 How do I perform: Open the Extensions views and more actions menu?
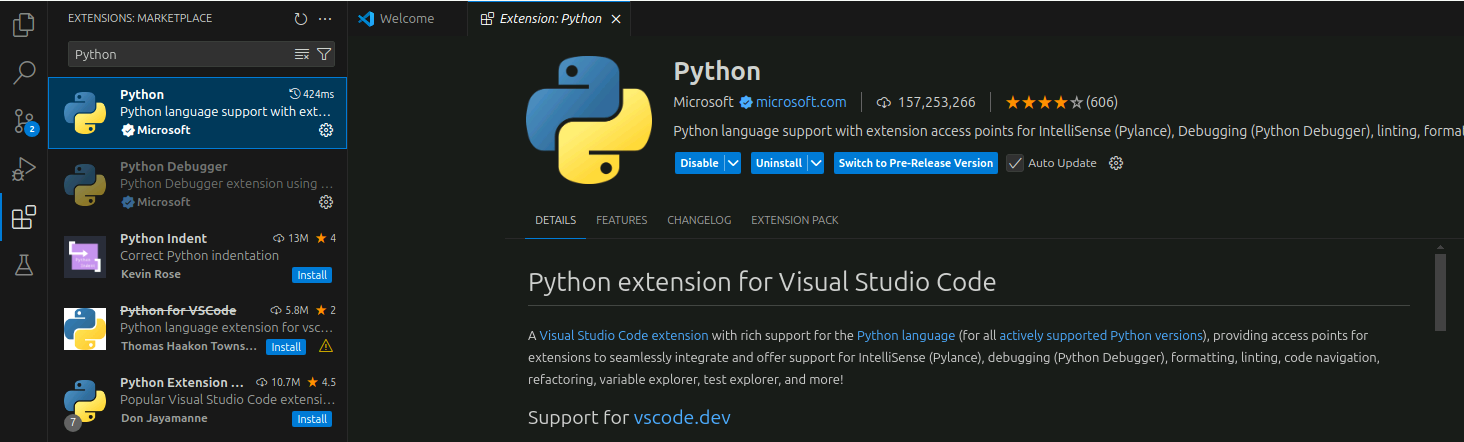[x=325, y=18]
